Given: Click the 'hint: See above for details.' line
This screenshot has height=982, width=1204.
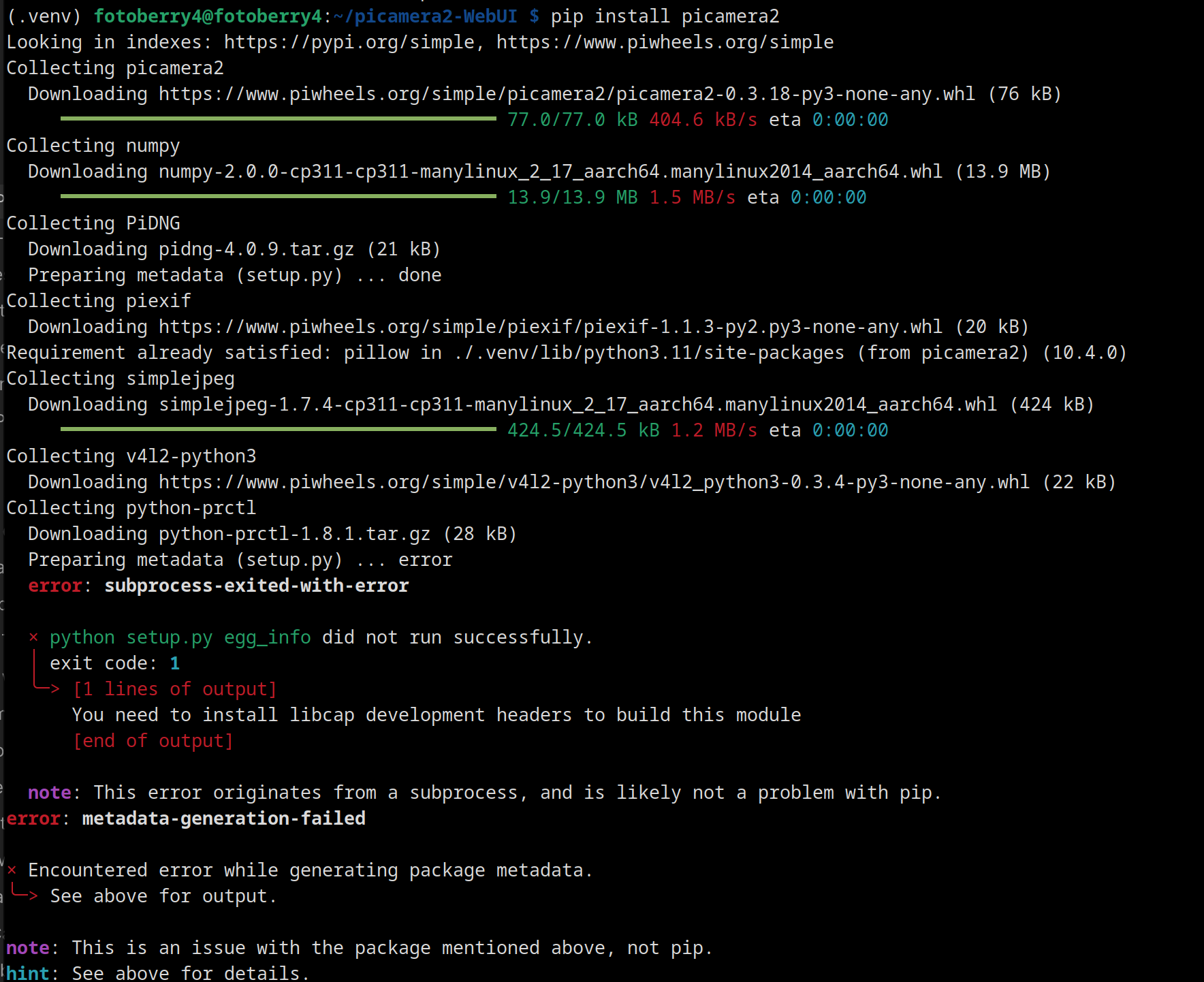Looking at the screenshot, I should click(x=159, y=972).
